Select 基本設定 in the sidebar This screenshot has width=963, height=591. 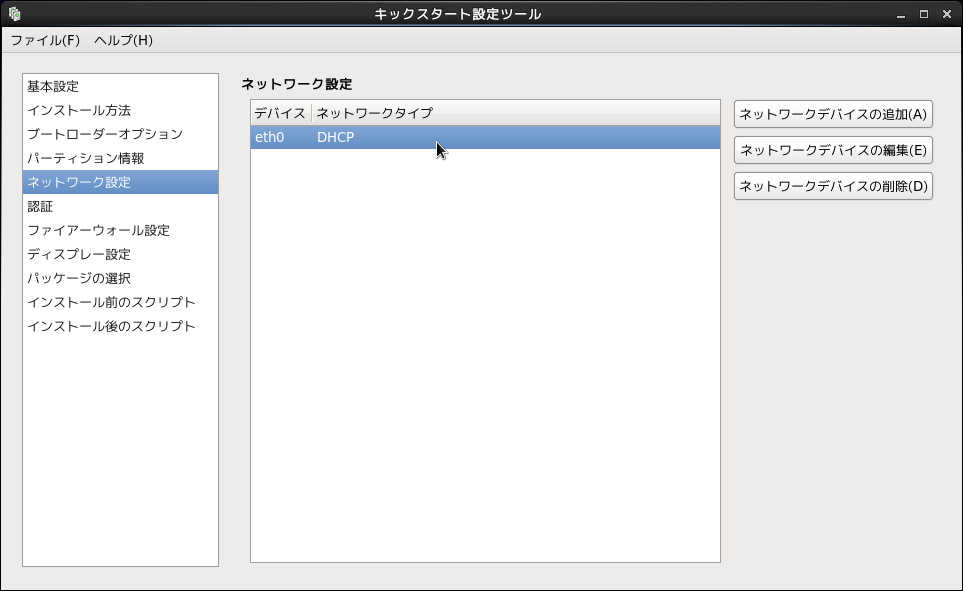click(53, 86)
